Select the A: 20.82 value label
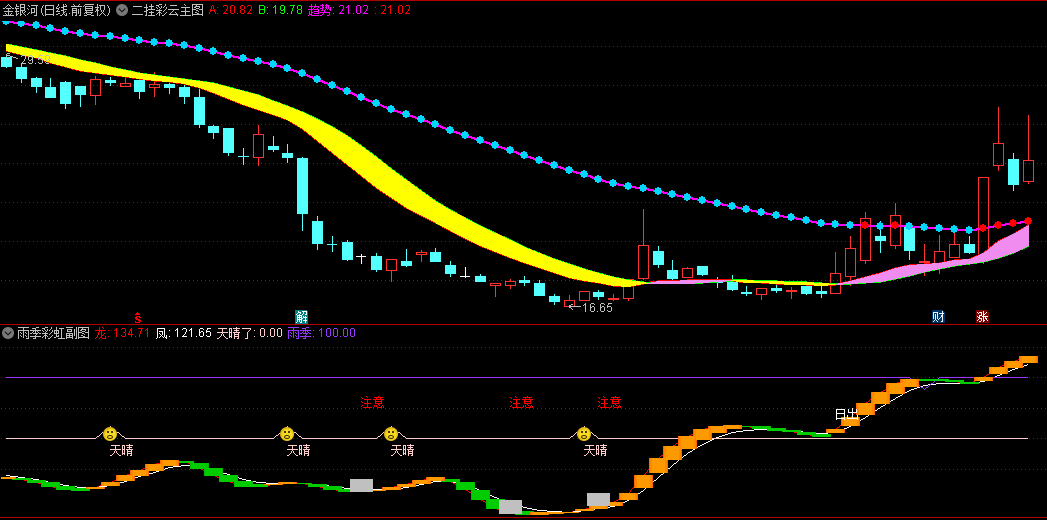Screen dimensions: 1047x520 (231, 10)
